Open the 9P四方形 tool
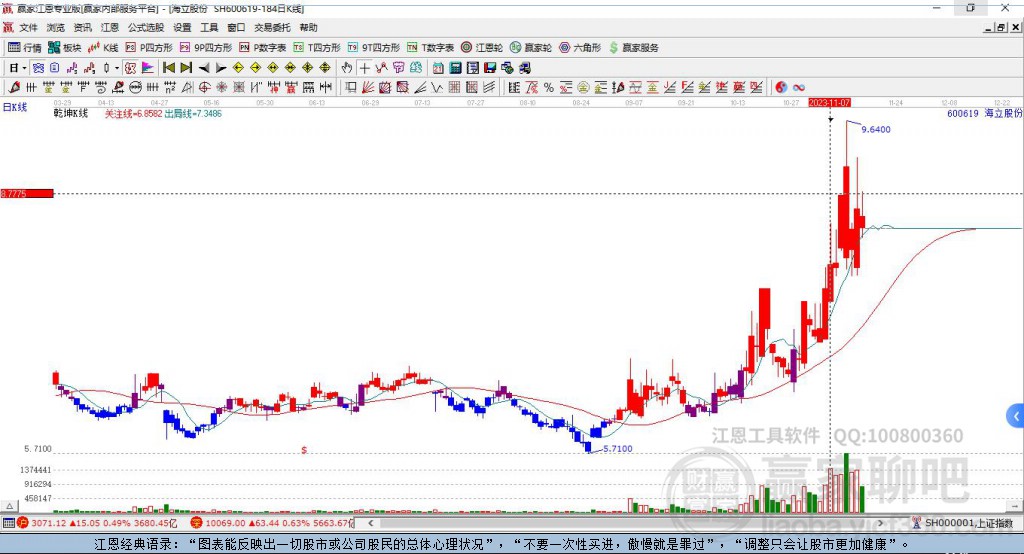Screen dimensions: 1024x554 (x=206, y=48)
